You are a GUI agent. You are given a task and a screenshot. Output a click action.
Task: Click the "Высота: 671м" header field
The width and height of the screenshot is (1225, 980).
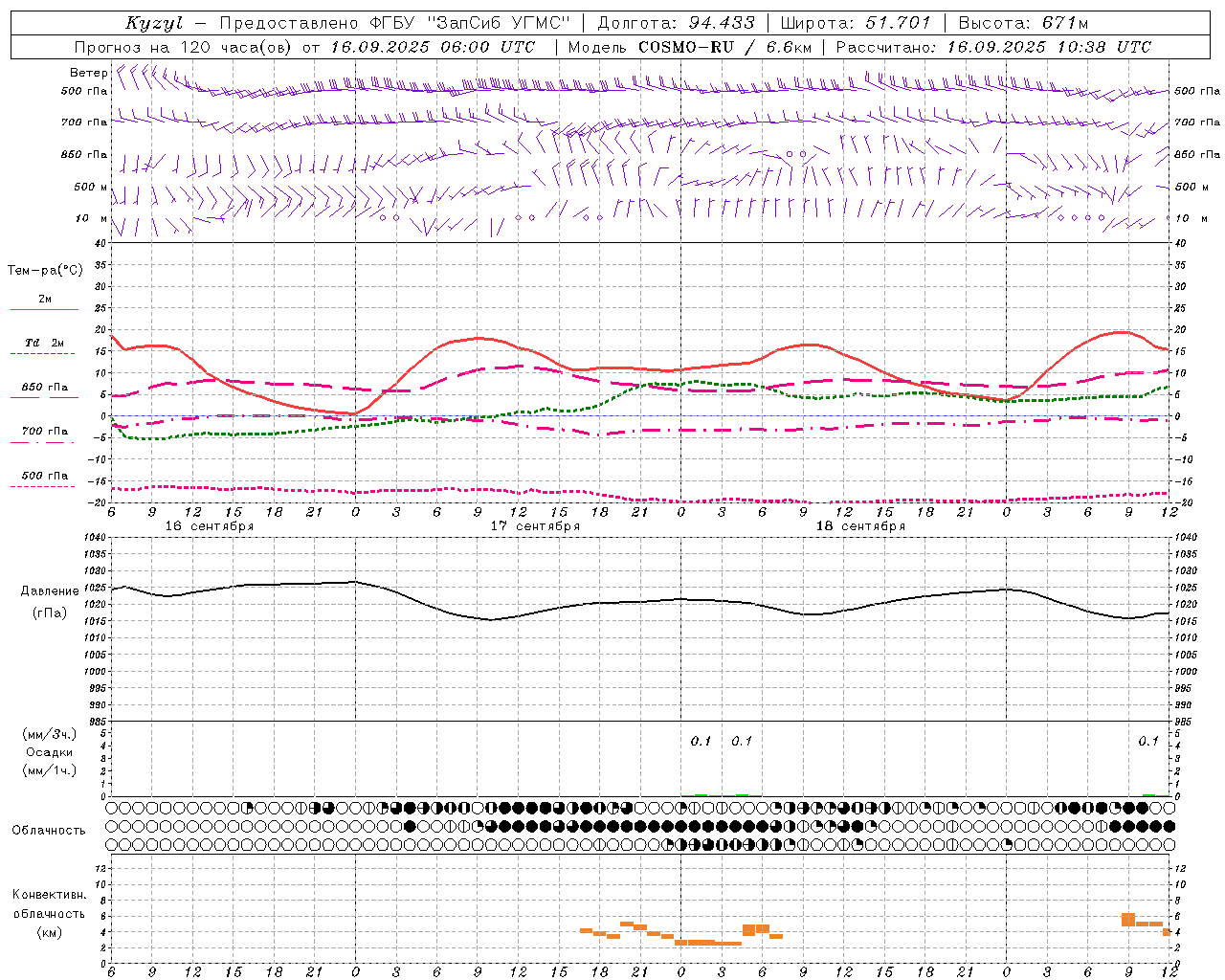[x=1023, y=23]
